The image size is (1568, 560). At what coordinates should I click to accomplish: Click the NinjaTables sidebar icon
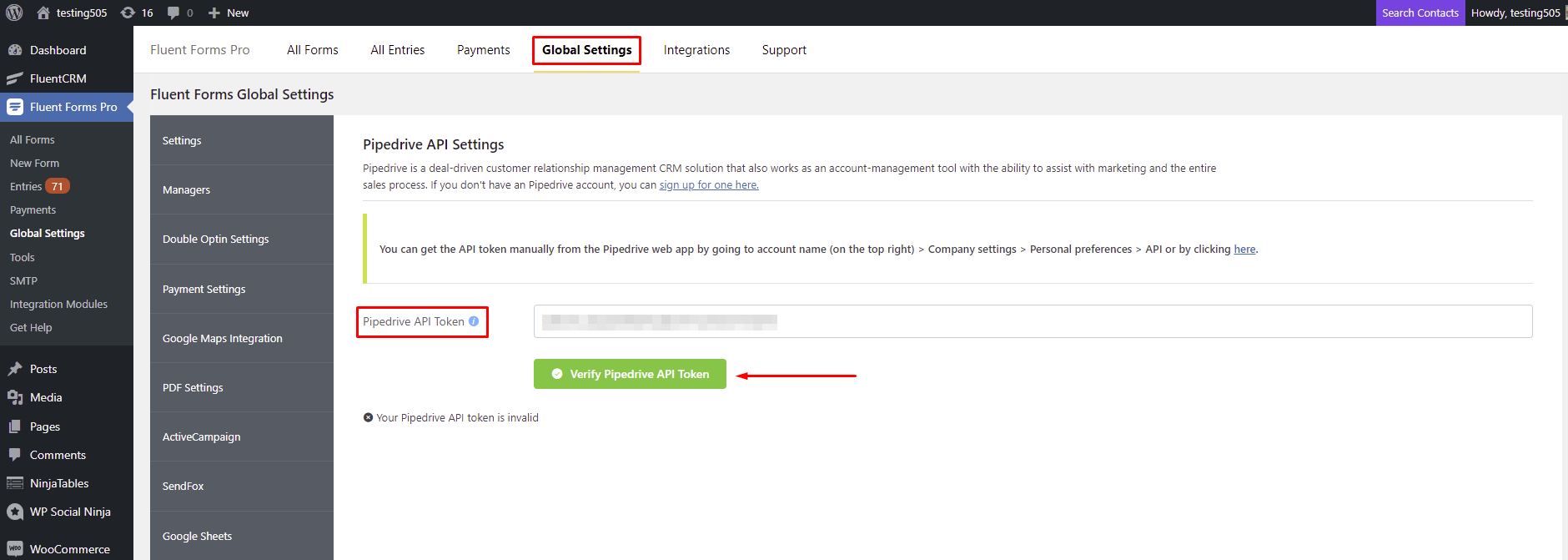pos(15,483)
